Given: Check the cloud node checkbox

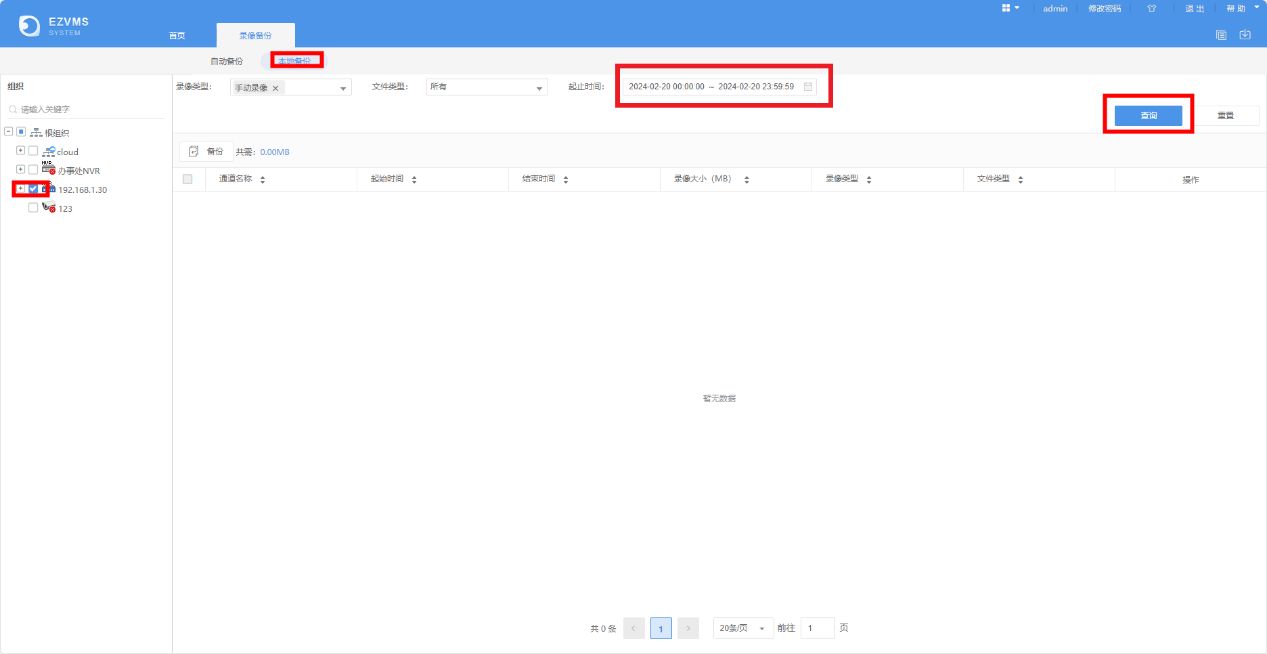Looking at the screenshot, I should pos(32,150).
